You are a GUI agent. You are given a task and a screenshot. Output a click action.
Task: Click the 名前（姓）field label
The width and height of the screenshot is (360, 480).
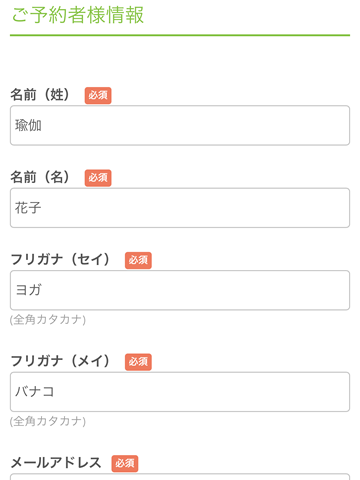tap(40, 95)
